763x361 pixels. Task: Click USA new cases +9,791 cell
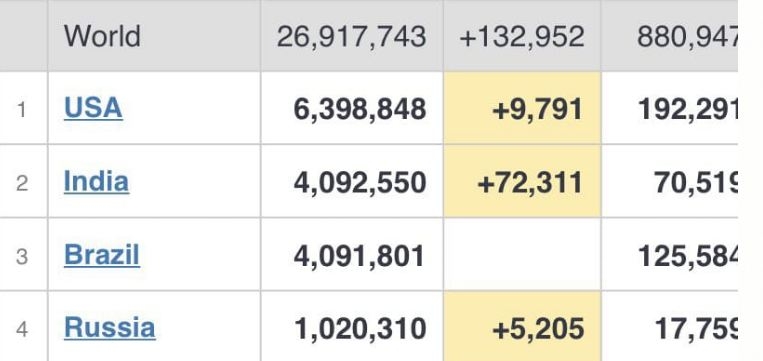522,108
